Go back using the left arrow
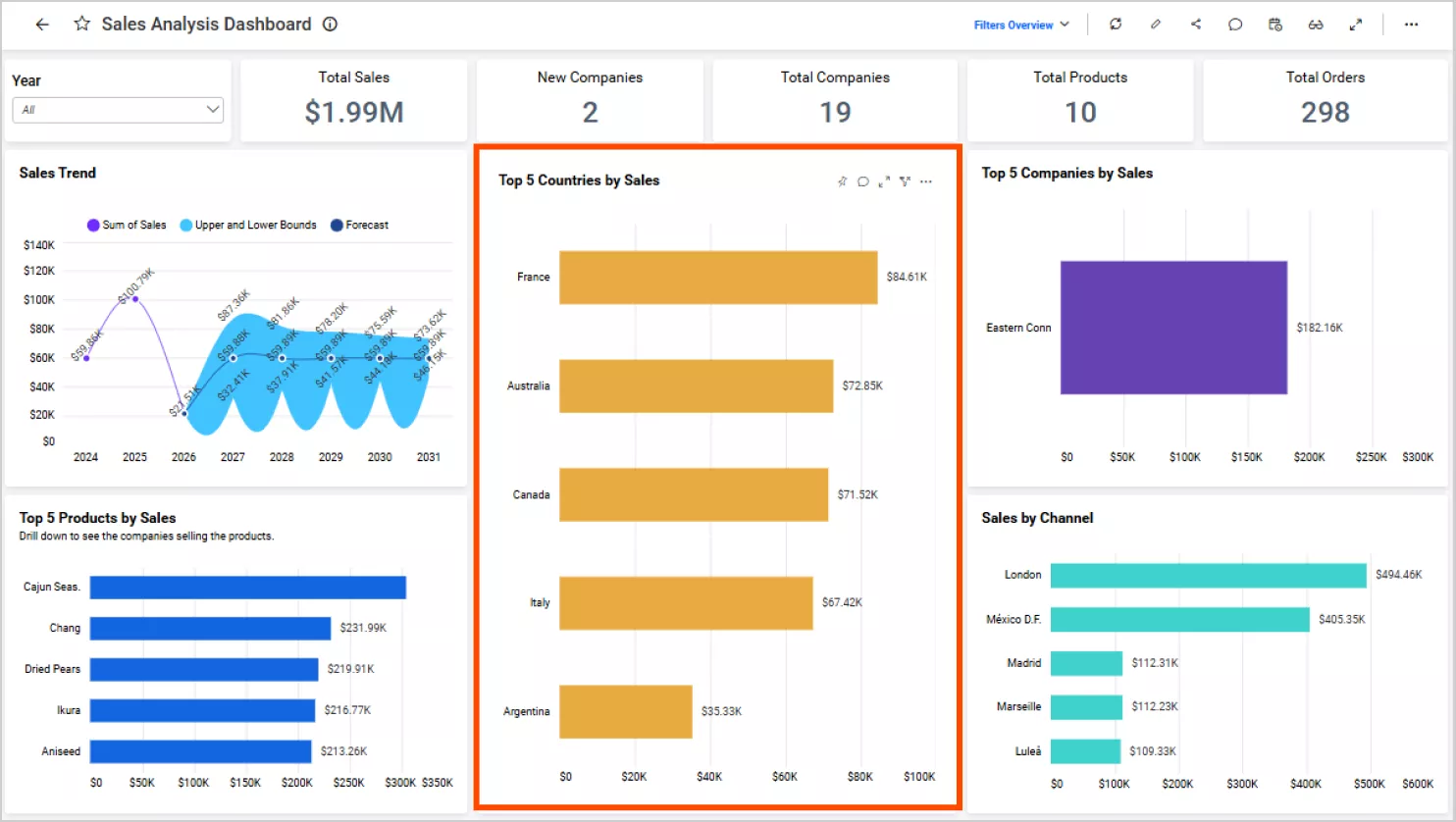The image size is (1456, 822). pyautogui.click(x=42, y=25)
